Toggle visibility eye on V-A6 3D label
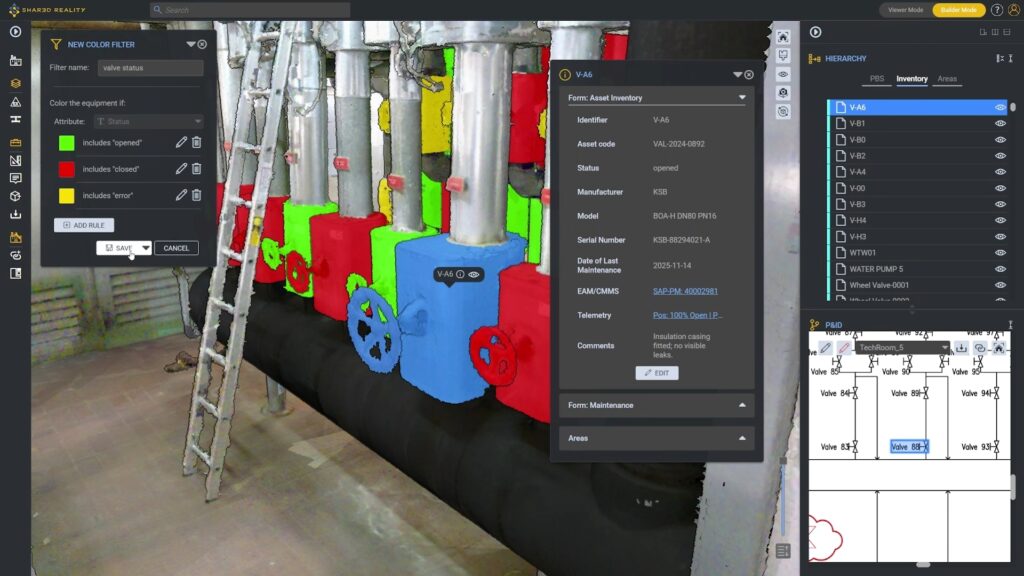Image resolution: width=1024 pixels, height=576 pixels. (474, 274)
